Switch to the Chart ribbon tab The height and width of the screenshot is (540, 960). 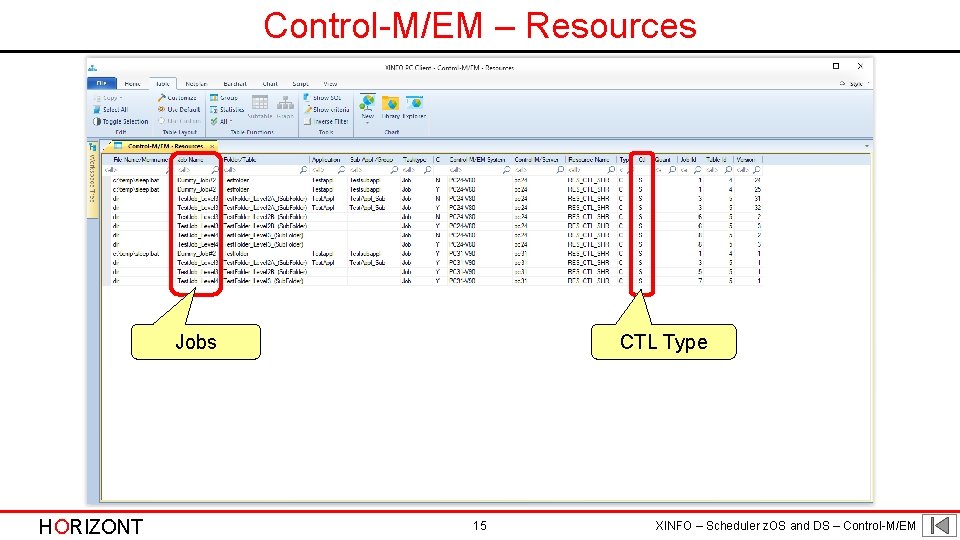click(x=270, y=84)
